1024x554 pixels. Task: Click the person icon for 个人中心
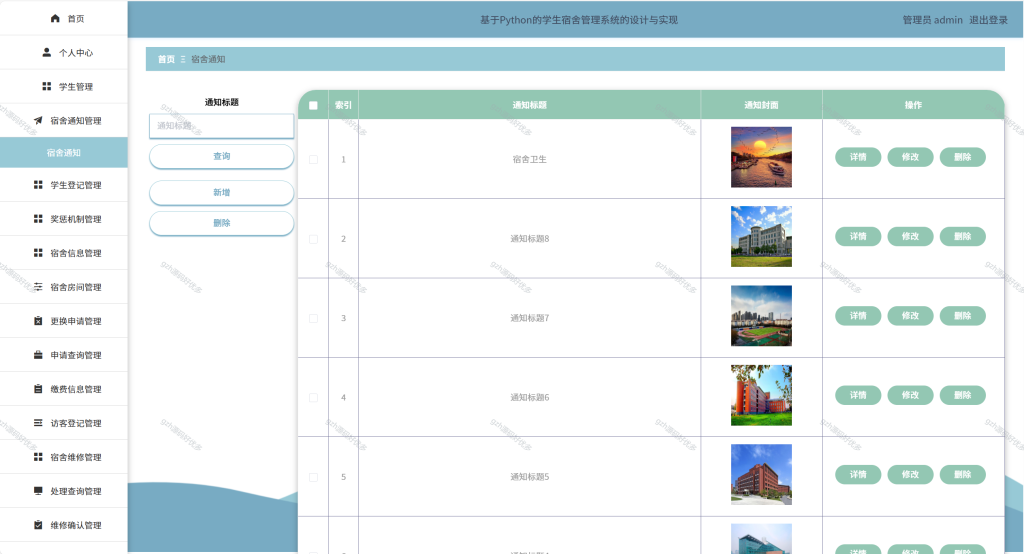pos(46,52)
